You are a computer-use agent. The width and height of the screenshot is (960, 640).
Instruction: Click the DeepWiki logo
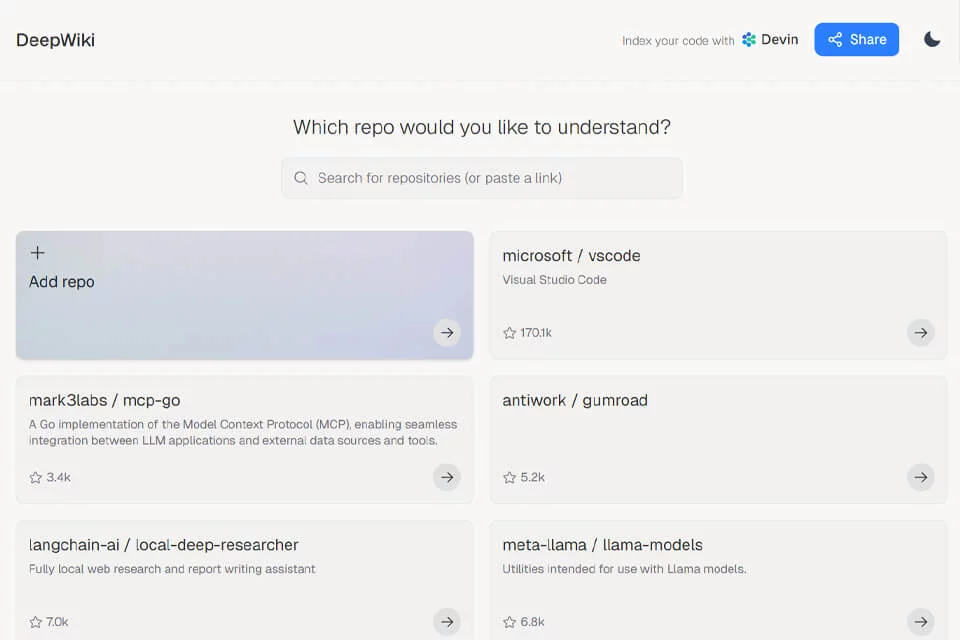[55, 40]
